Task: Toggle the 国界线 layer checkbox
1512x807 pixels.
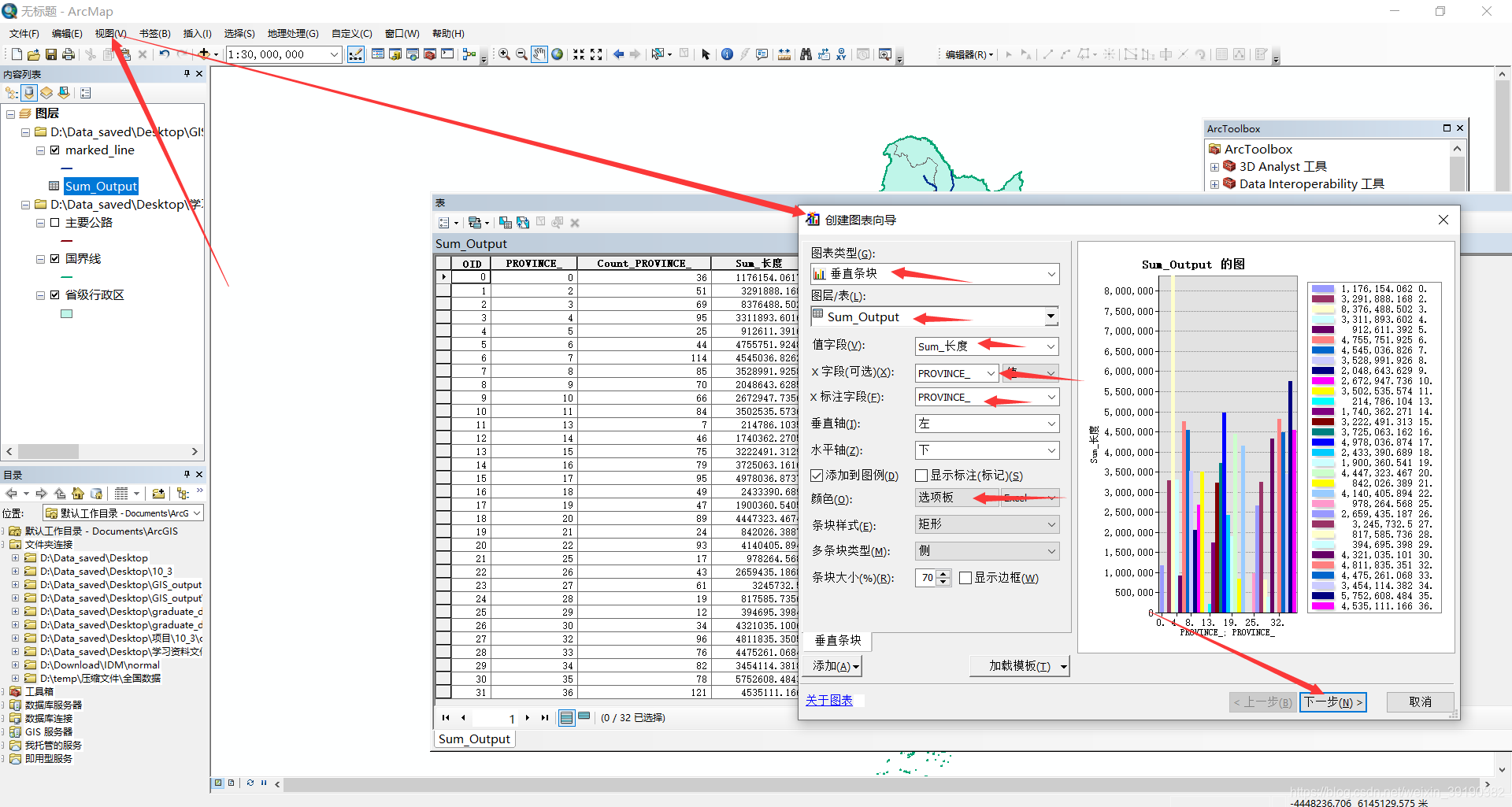Action: (55, 259)
